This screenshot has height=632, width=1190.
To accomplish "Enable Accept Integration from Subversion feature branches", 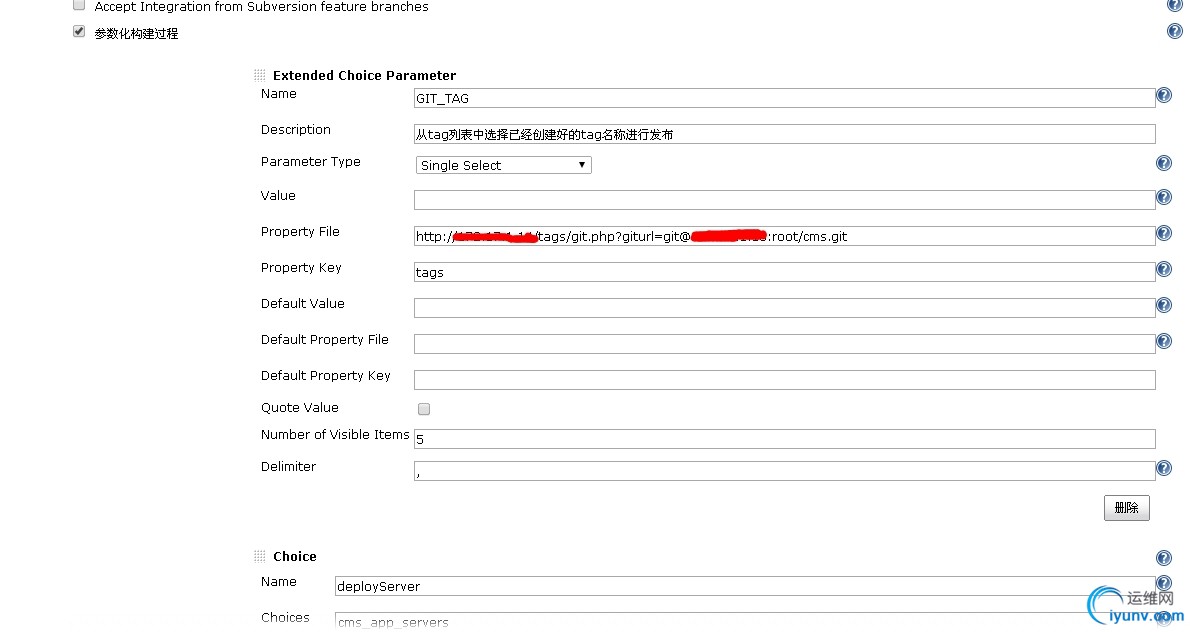I will pos(79,5).
